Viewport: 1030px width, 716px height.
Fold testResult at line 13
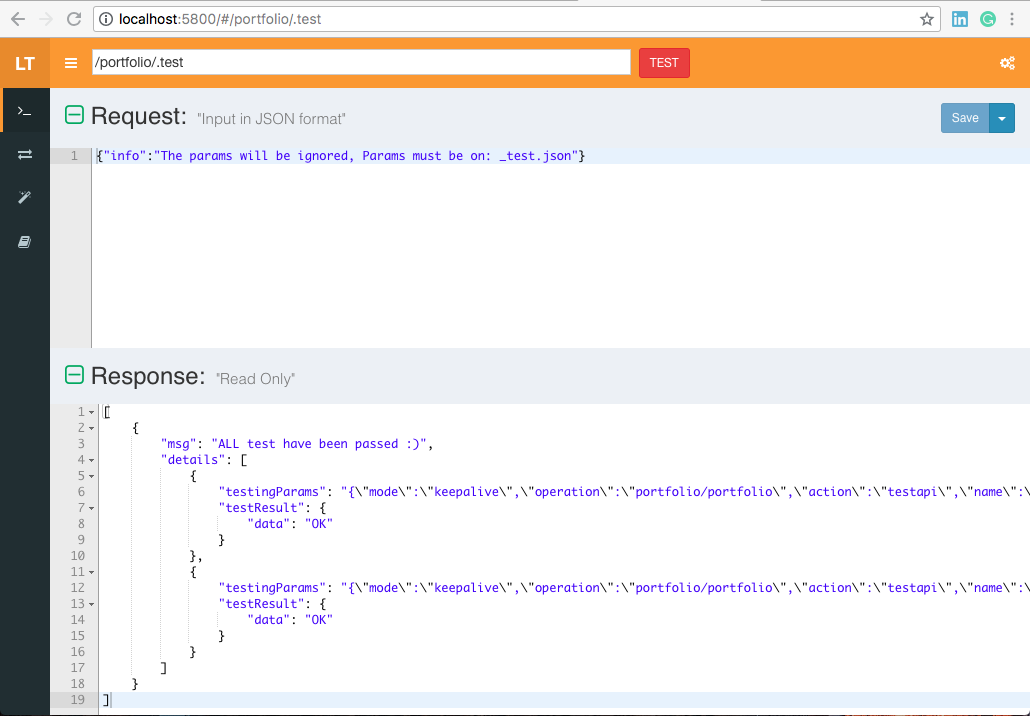(91, 604)
